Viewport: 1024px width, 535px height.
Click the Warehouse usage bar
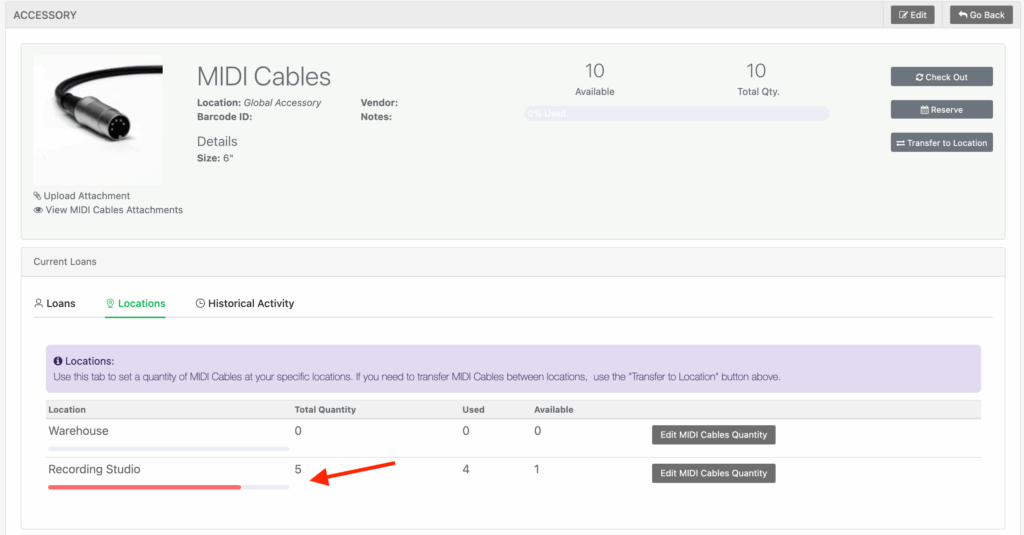168,449
